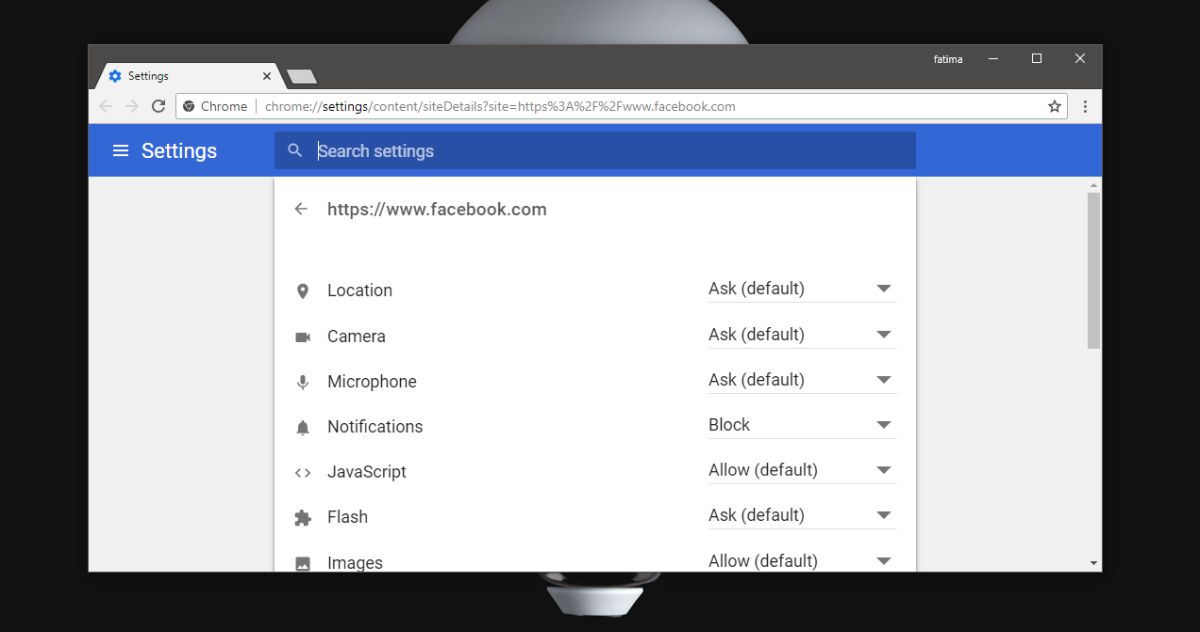Click the Notifications bell icon
This screenshot has width=1200, height=632.
[x=303, y=427]
